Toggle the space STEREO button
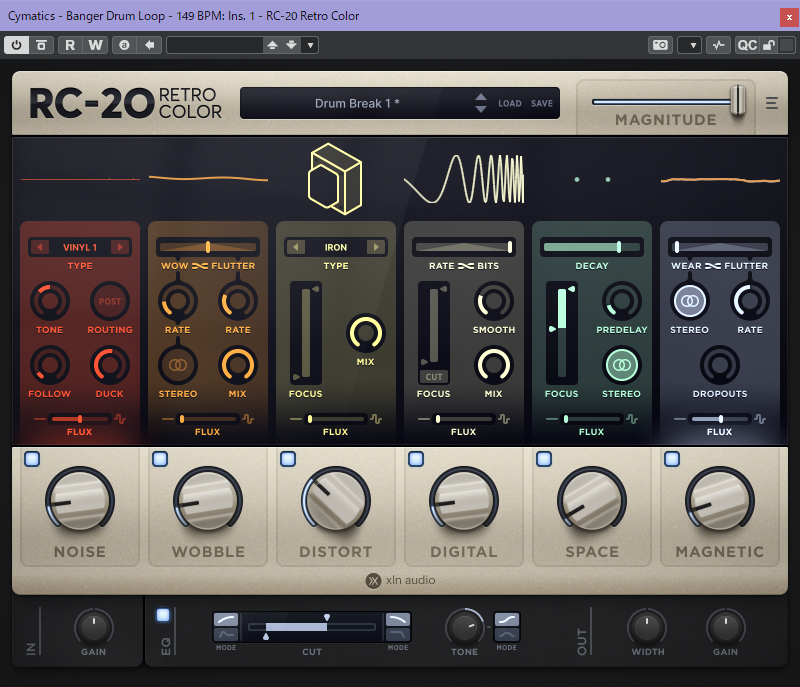The image size is (800, 687). coord(621,365)
